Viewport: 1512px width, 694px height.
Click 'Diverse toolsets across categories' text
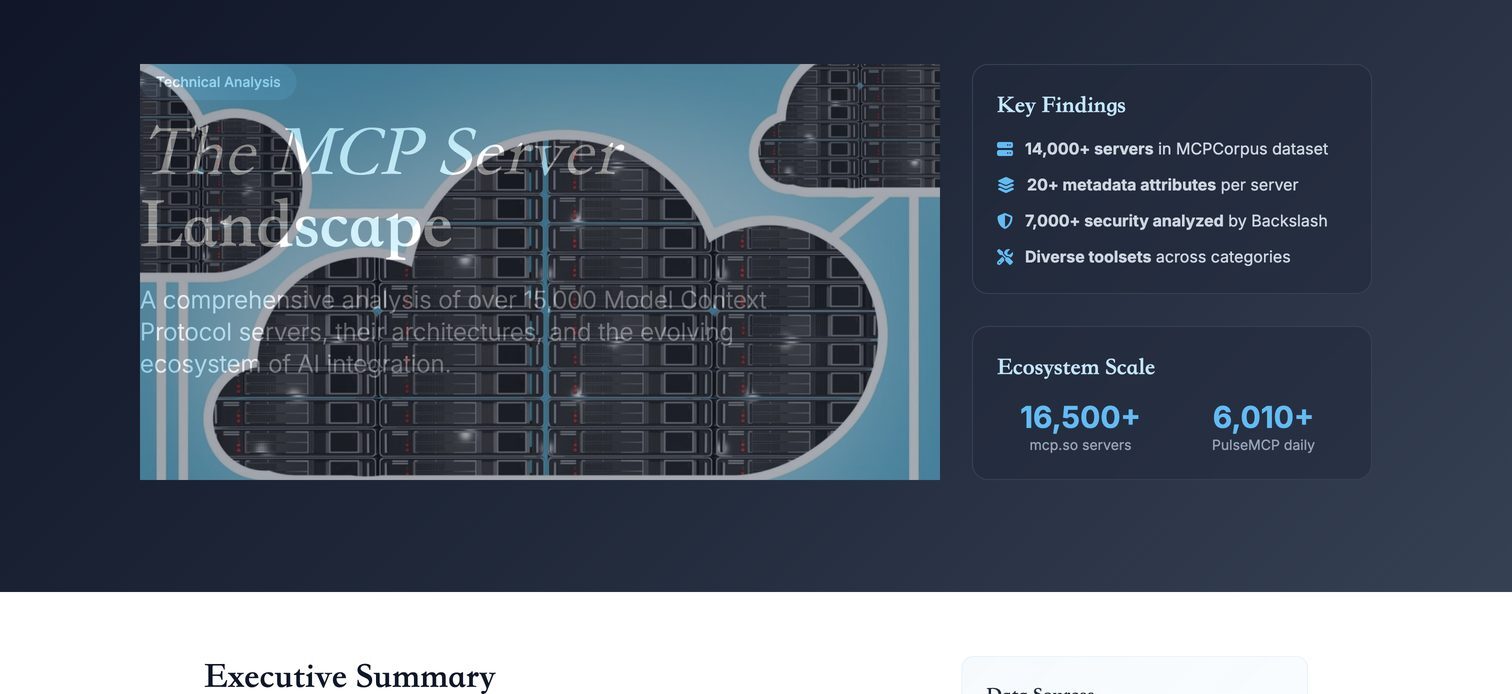pyautogui.click(x=1157, y=257)
